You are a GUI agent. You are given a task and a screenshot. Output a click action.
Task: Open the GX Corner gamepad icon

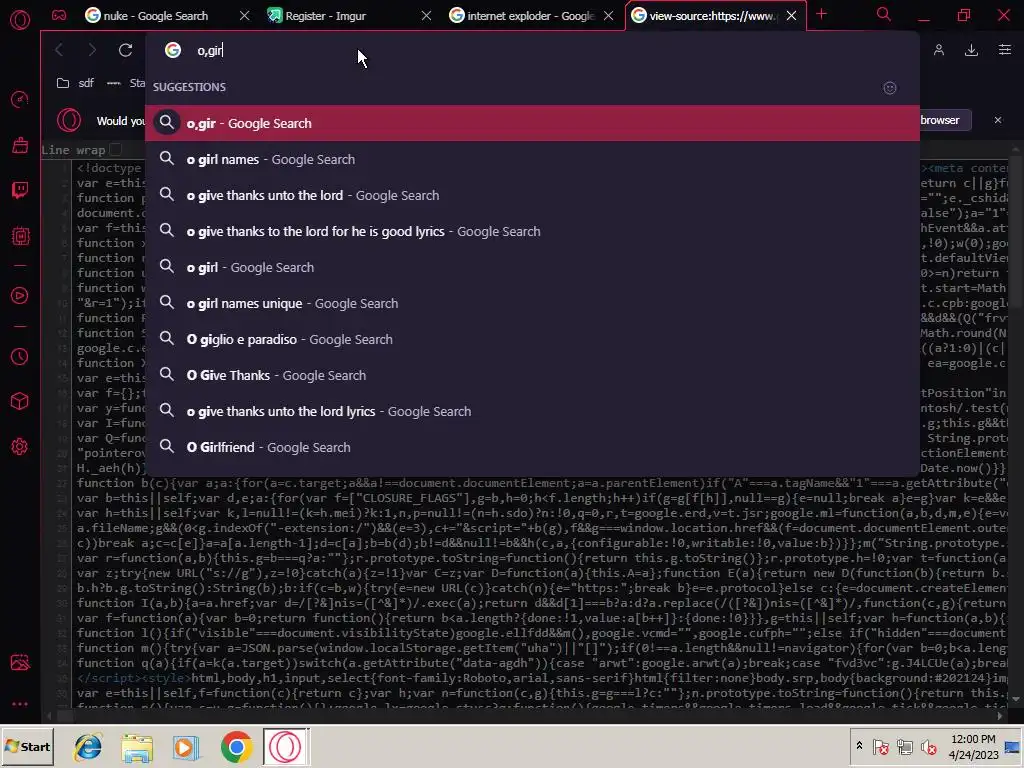(x=59, y=15)
